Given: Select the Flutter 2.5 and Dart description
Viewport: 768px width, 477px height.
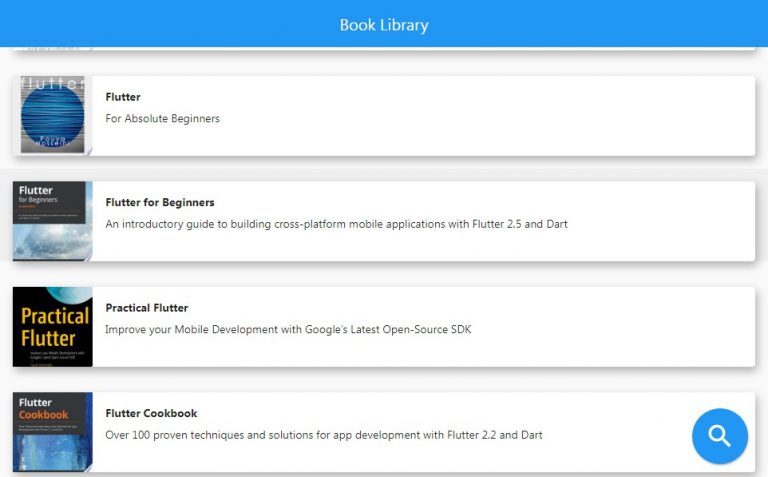Looking at the screenshot, I should [x=336, y=224].
